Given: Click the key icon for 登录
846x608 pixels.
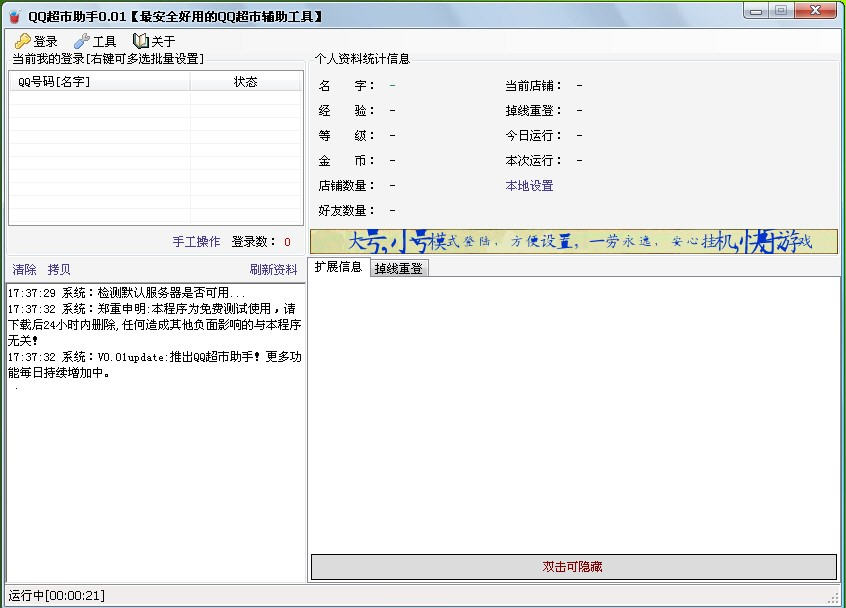Looking at the screenshot, I should click(x=22, y=41).
